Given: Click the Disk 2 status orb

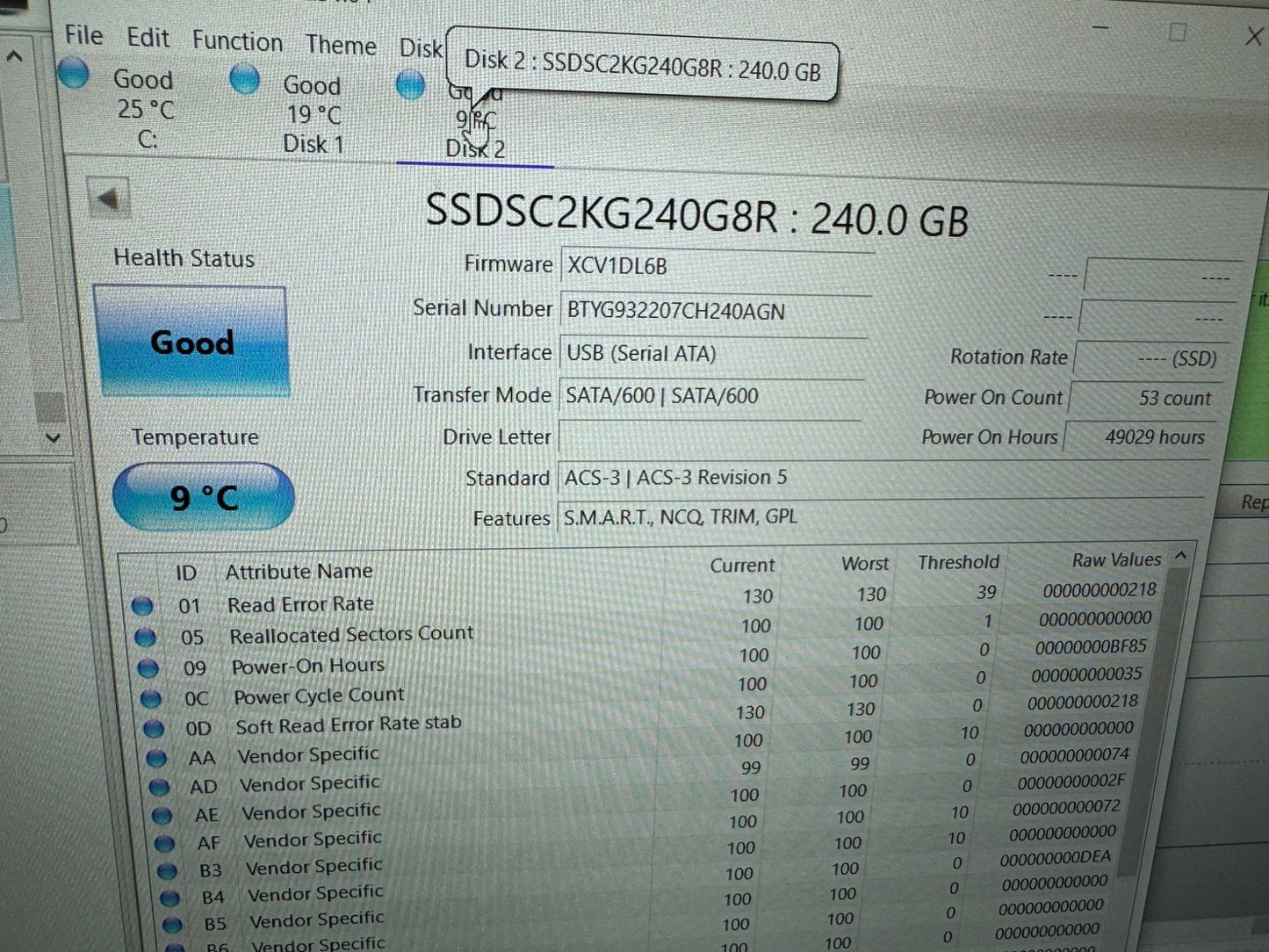Looking at the screenshot, I should pyautogui.click(x=410, y=85).
